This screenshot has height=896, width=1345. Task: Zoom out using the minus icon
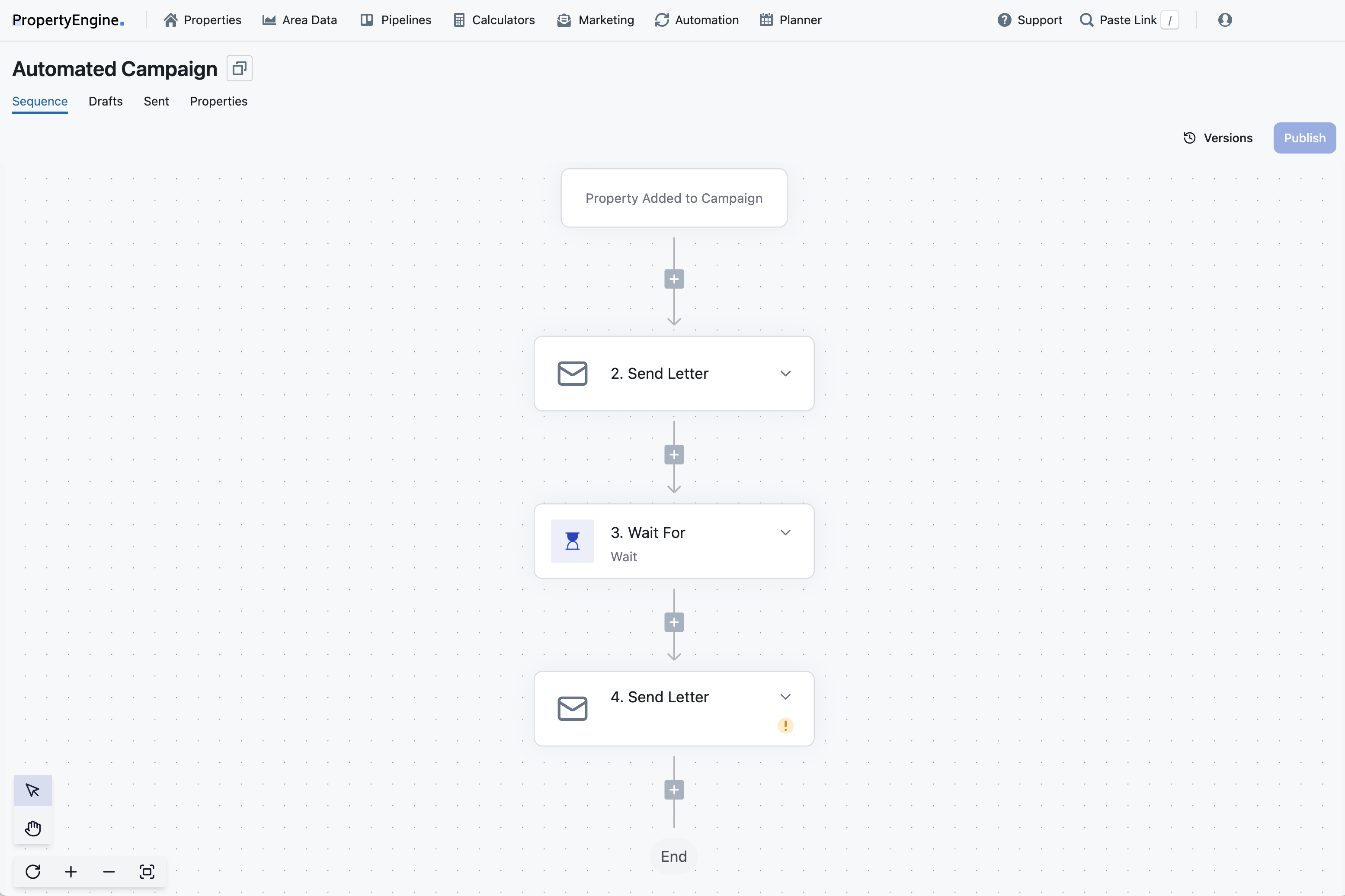[109, 871]
